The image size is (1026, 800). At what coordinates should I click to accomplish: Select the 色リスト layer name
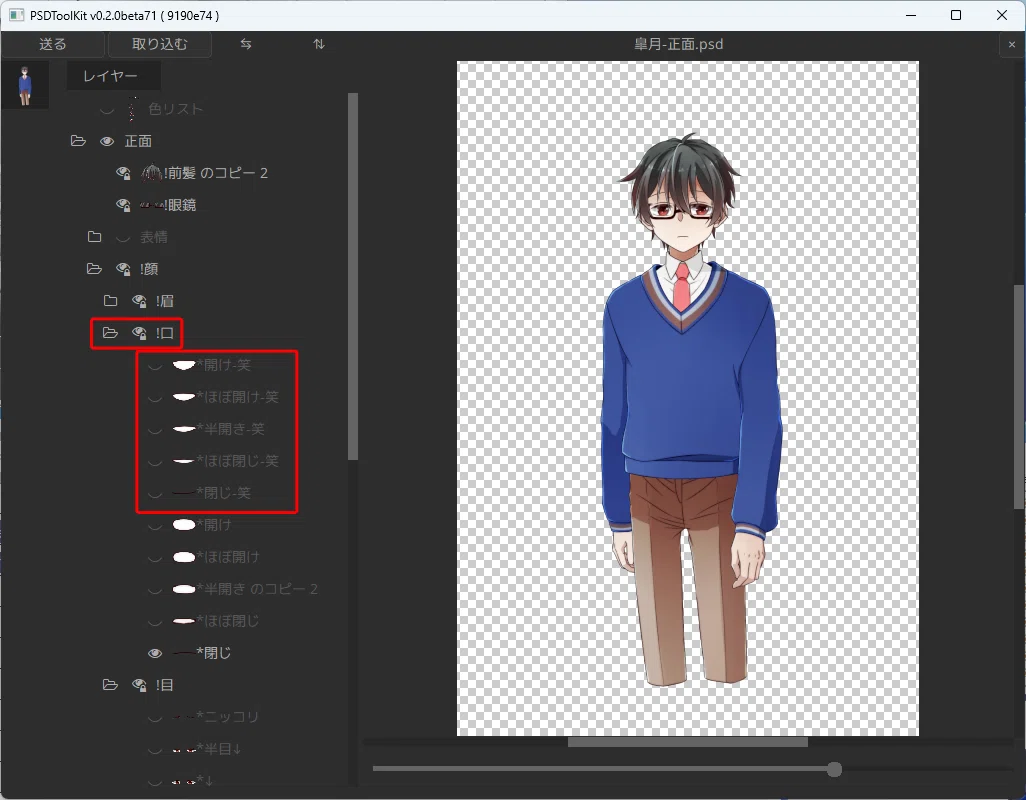(175, 109)
